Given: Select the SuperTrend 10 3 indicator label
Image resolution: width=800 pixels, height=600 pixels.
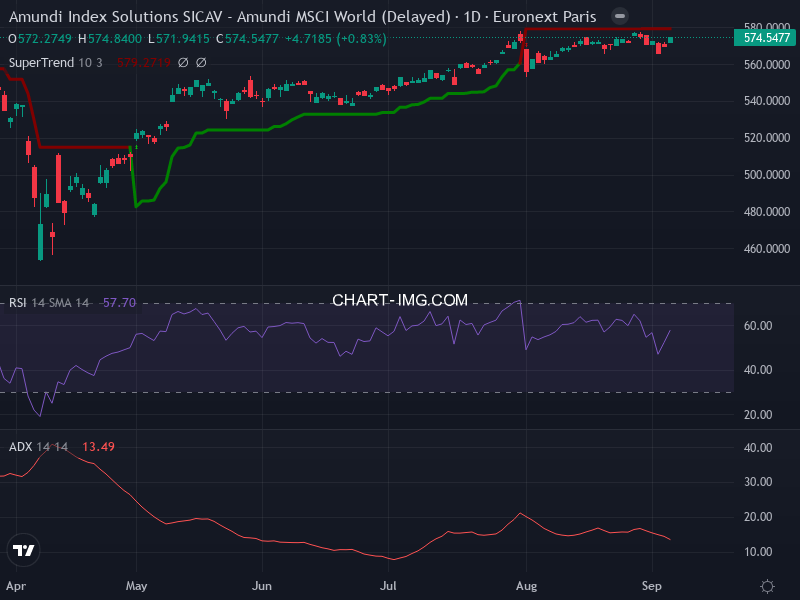Looking at the screenshot, I should coord(56,63).
